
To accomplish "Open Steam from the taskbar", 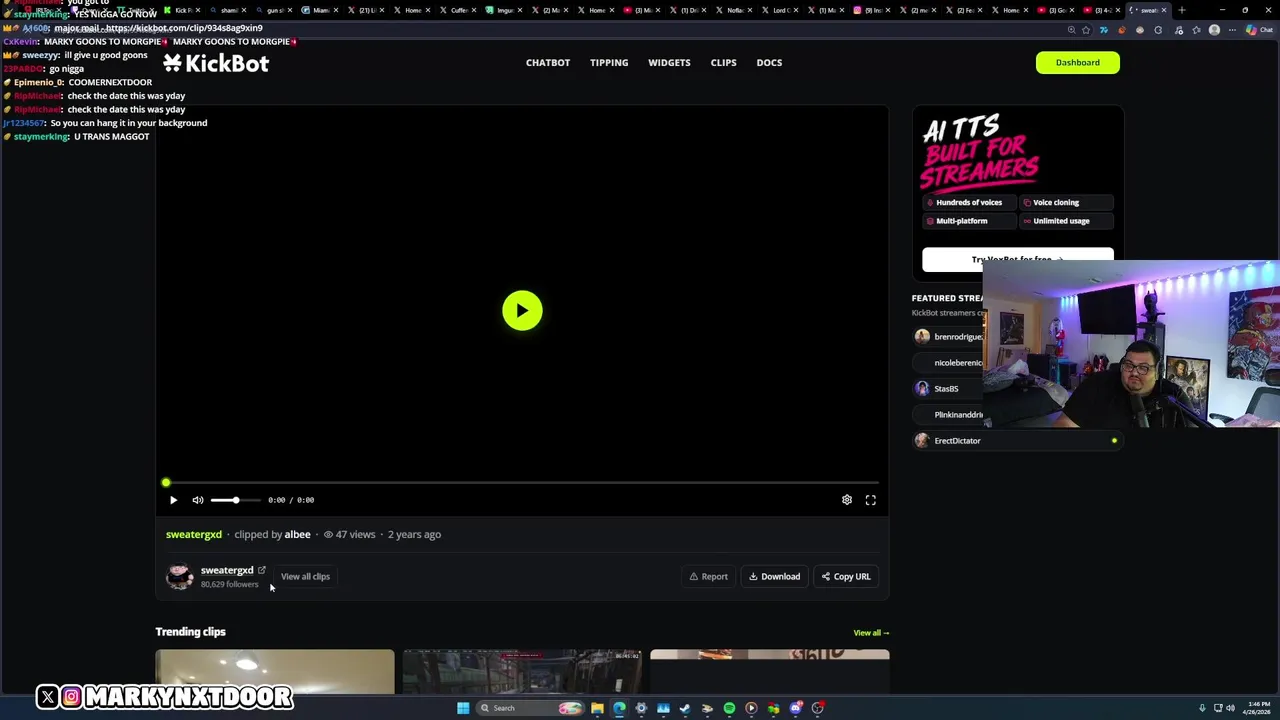I will 685,708.
